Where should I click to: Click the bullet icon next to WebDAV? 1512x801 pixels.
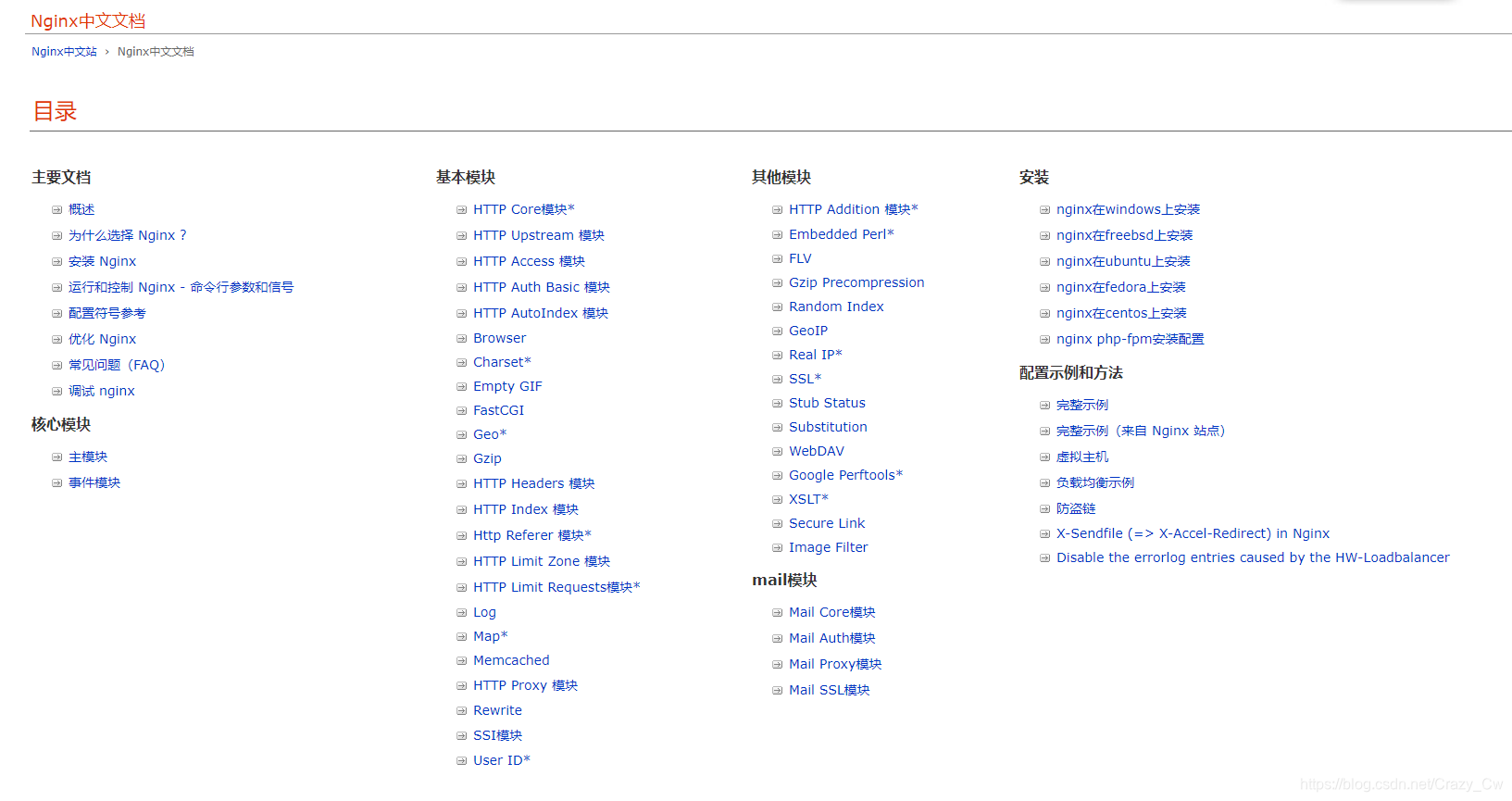click(777, 452)
